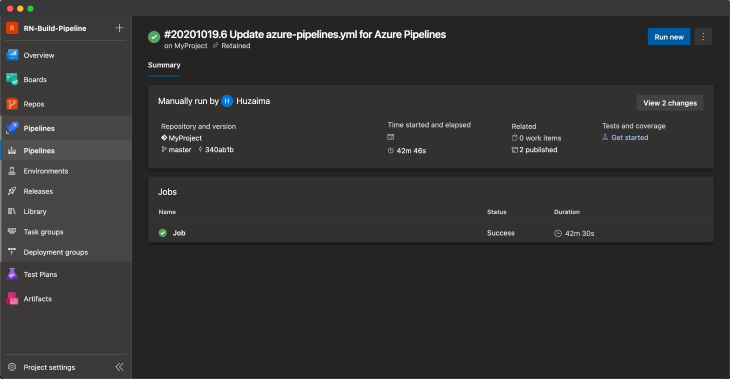Click the Library books icon
The height and width of the screenshot is (379, 730).
click(12, 211)
